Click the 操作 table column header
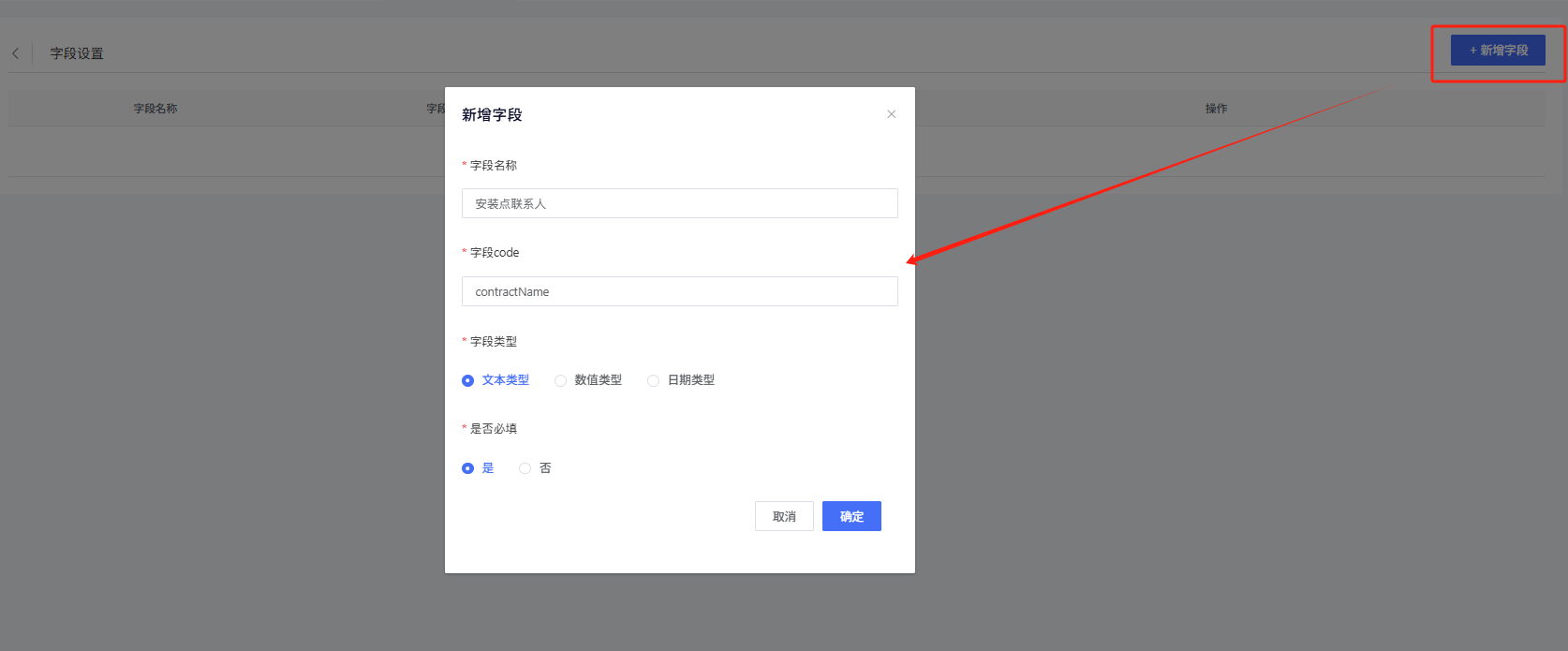Screen dimensions: 1568x651 tap(1216, 109)
